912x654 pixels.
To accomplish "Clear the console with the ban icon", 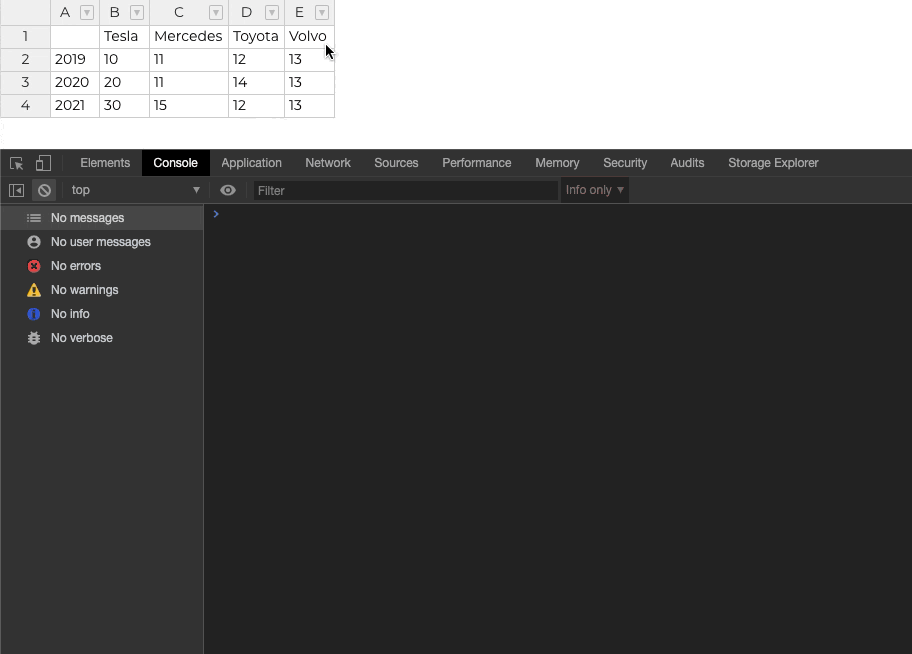I will 44,190.
